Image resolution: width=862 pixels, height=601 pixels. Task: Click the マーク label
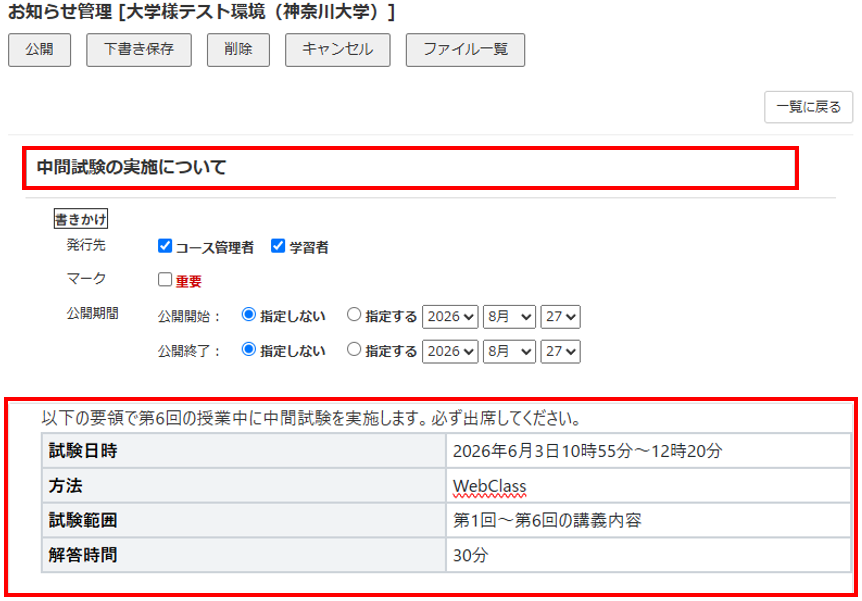click(86, 279)
